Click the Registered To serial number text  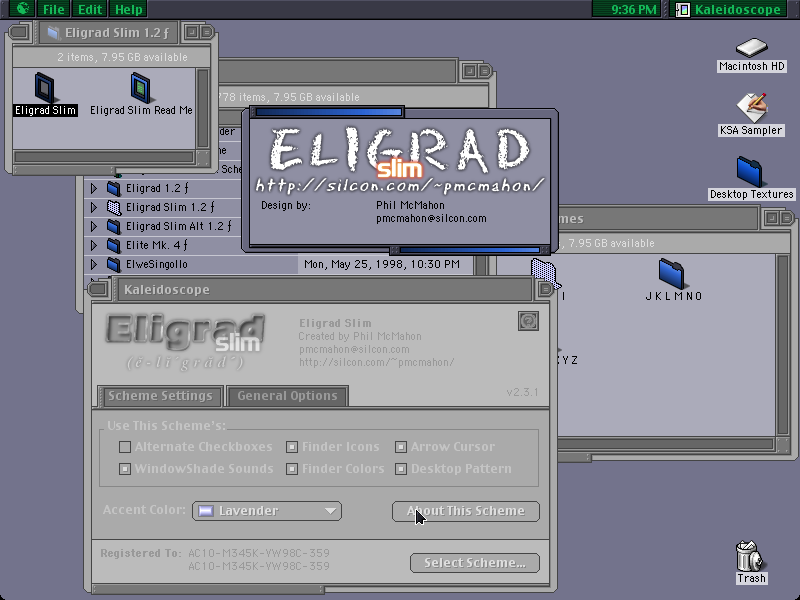click(x=259, y=560)
